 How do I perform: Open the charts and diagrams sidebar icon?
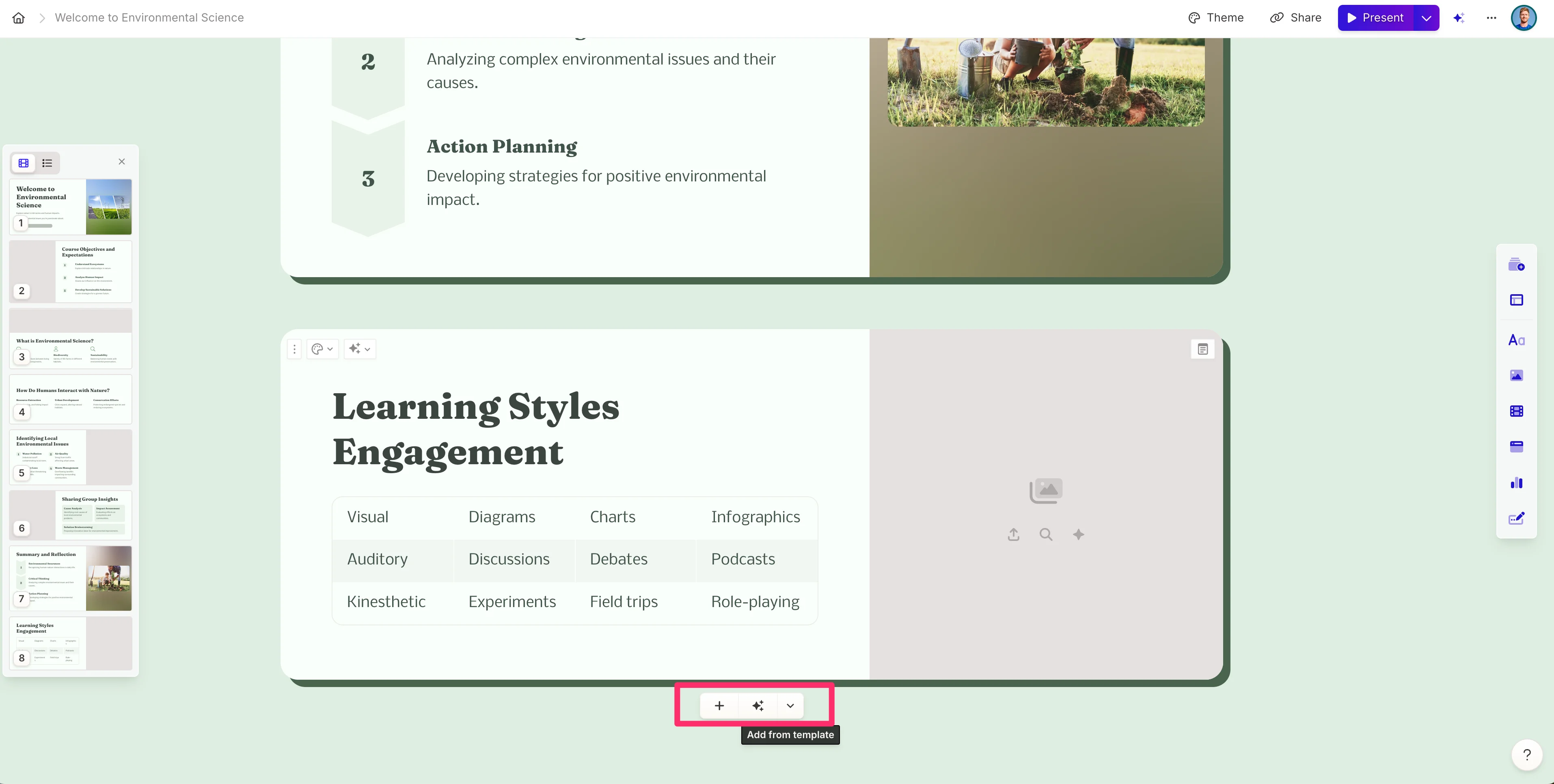(x=1516, y=482)
